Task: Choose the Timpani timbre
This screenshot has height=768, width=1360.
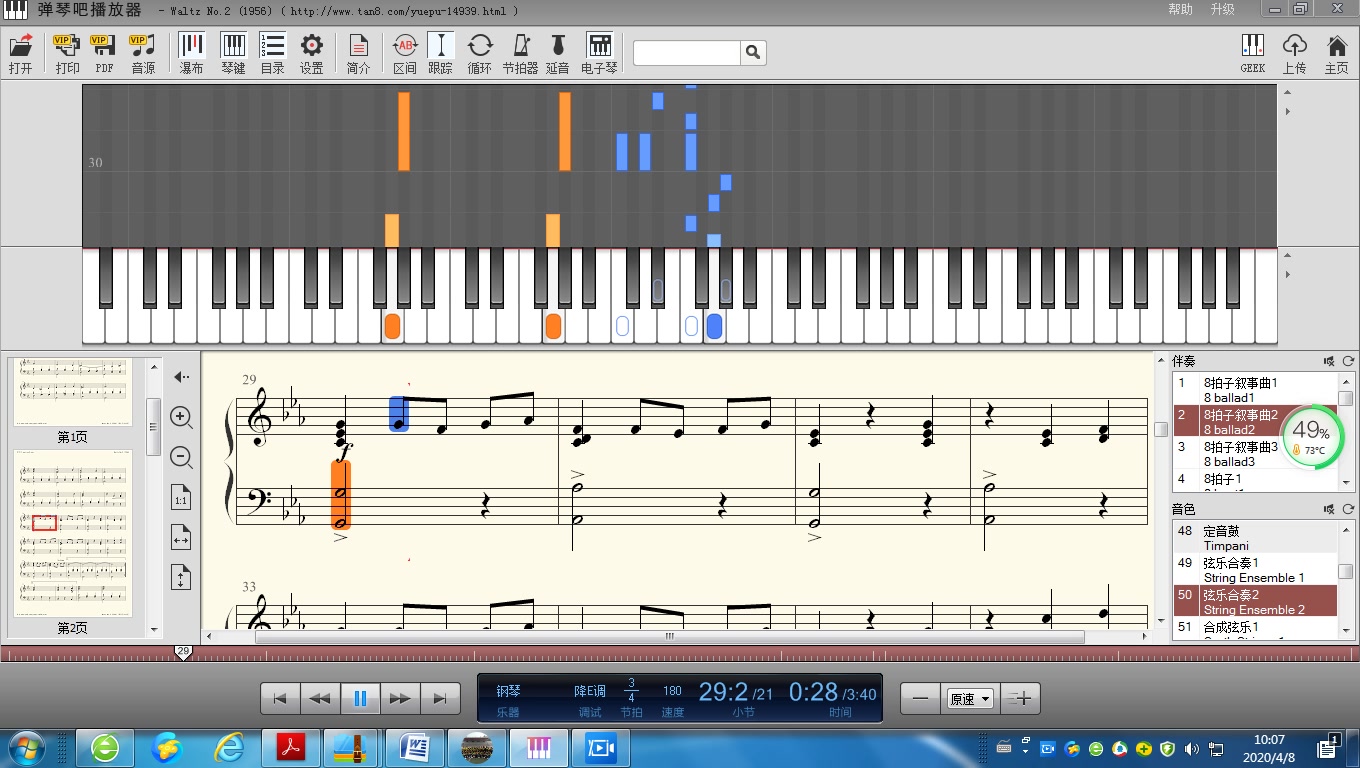Action: point(1255,538)
